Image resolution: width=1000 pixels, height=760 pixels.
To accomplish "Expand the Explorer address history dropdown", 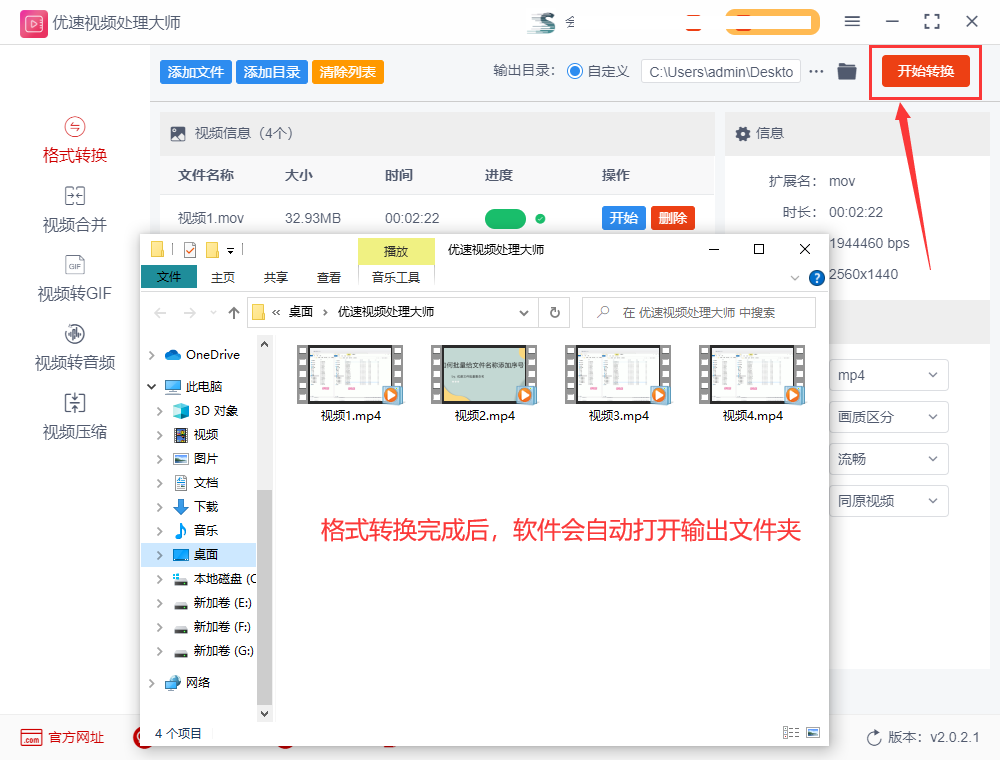I will tap(524, 312).
